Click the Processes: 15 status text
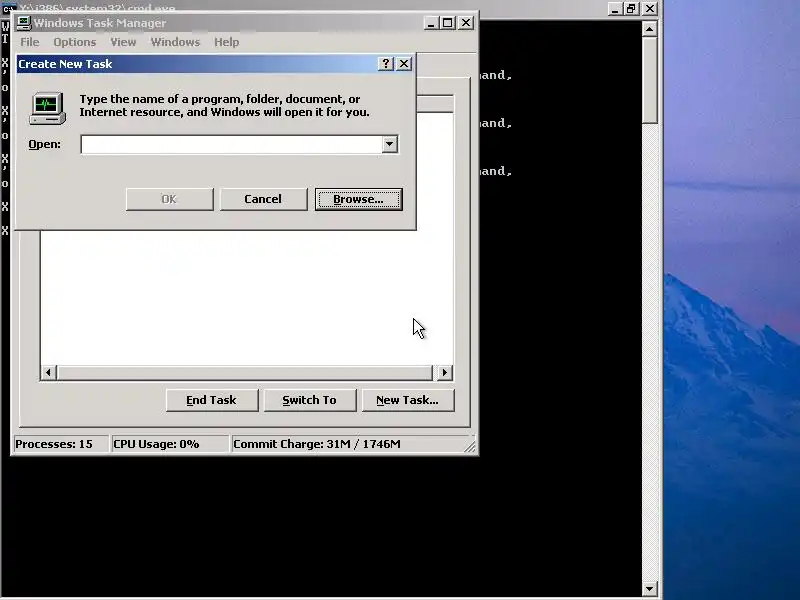The height and width of the screenshot is (600, 800). 54,444
